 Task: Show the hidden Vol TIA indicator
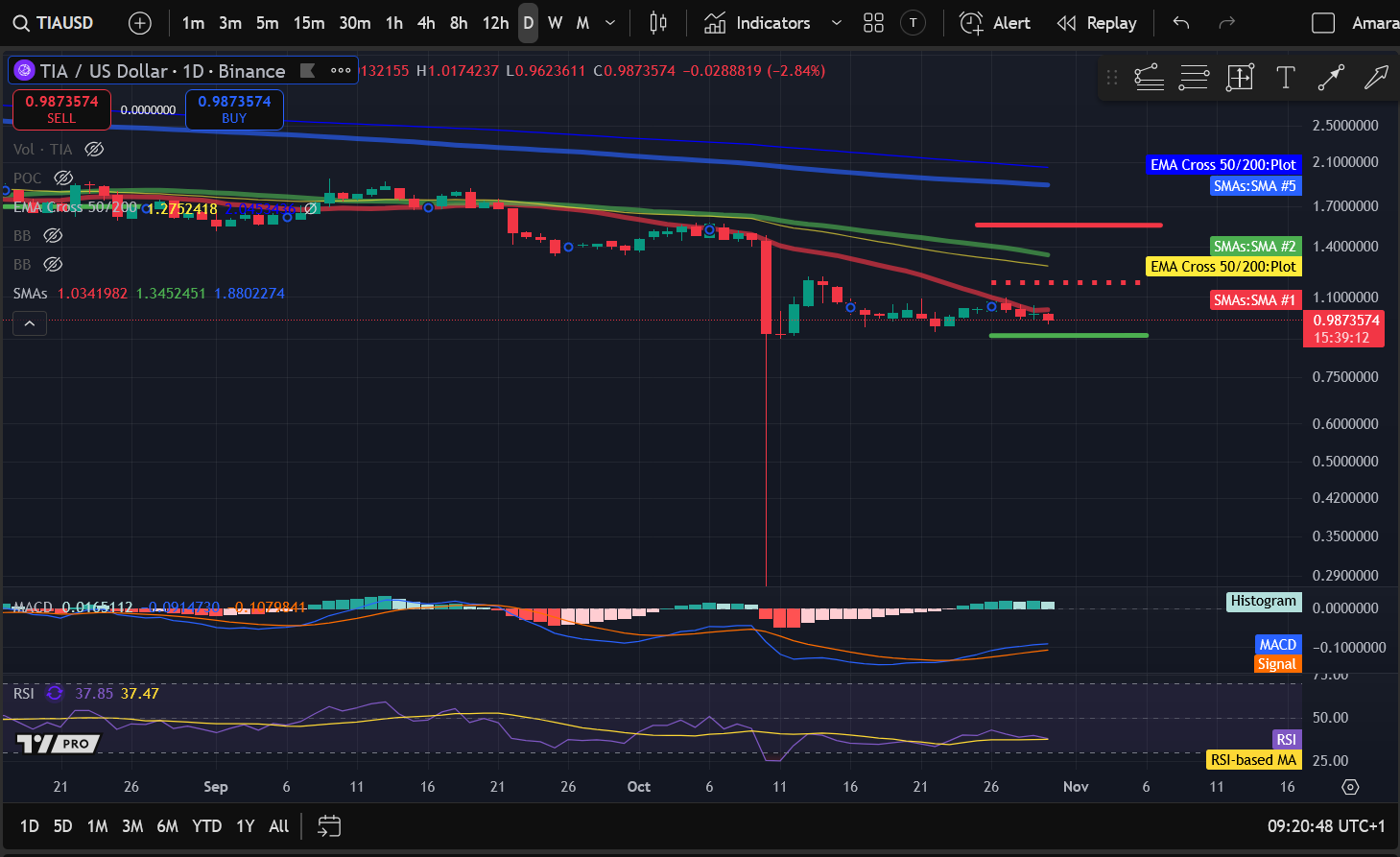click(94, 149)
